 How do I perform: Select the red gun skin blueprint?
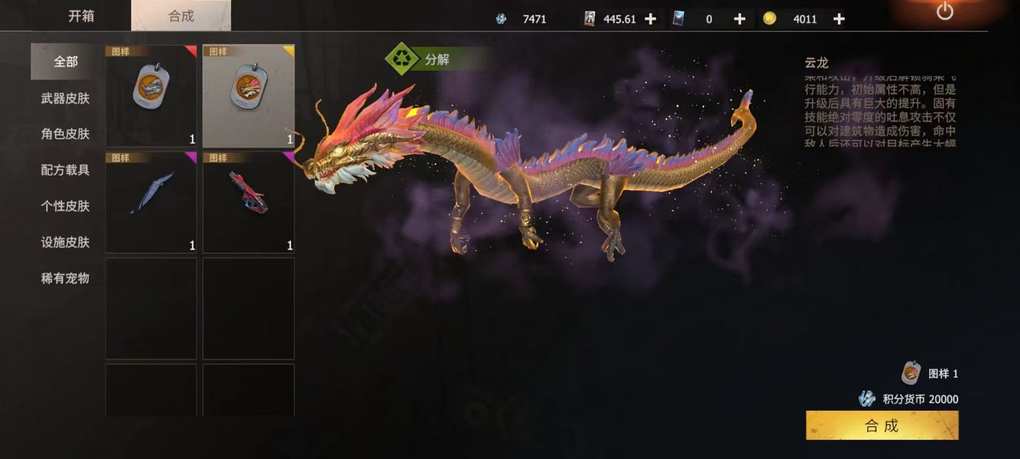(x=248, y=202)
